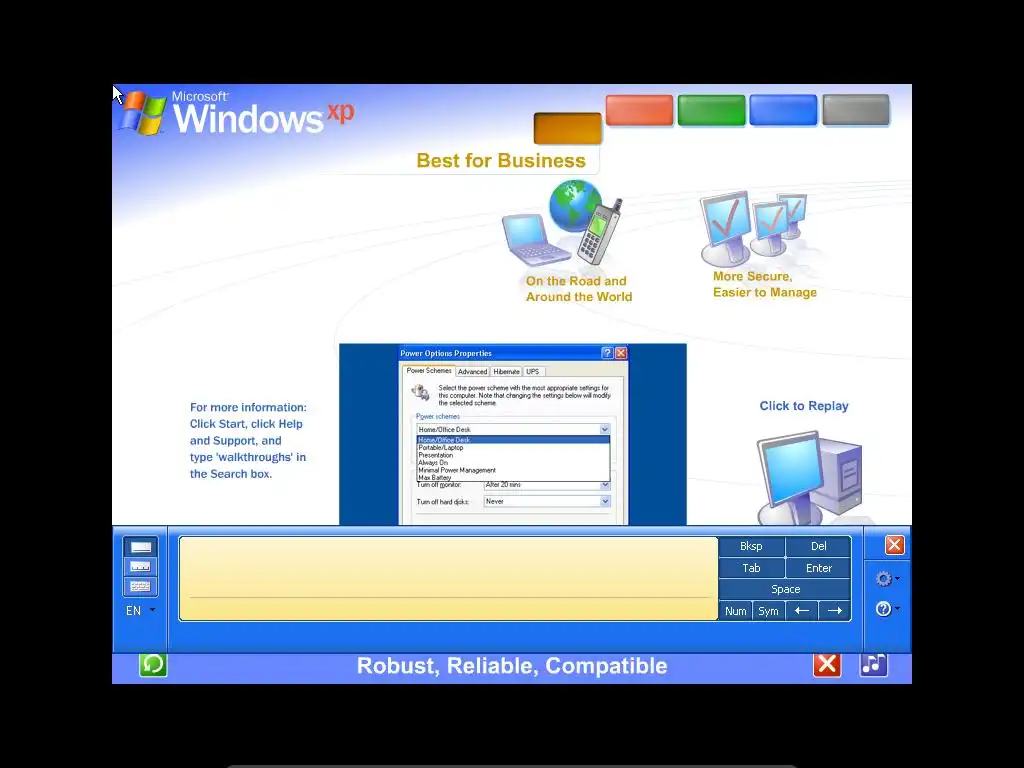
Task: Click the red tour section button
Action: (x=639, y=110)
